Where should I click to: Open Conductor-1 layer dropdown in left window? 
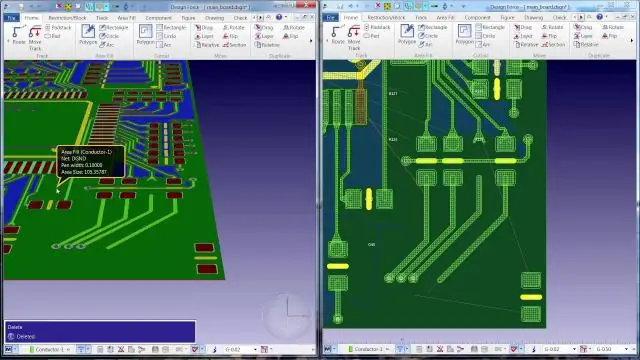(49, 349)
